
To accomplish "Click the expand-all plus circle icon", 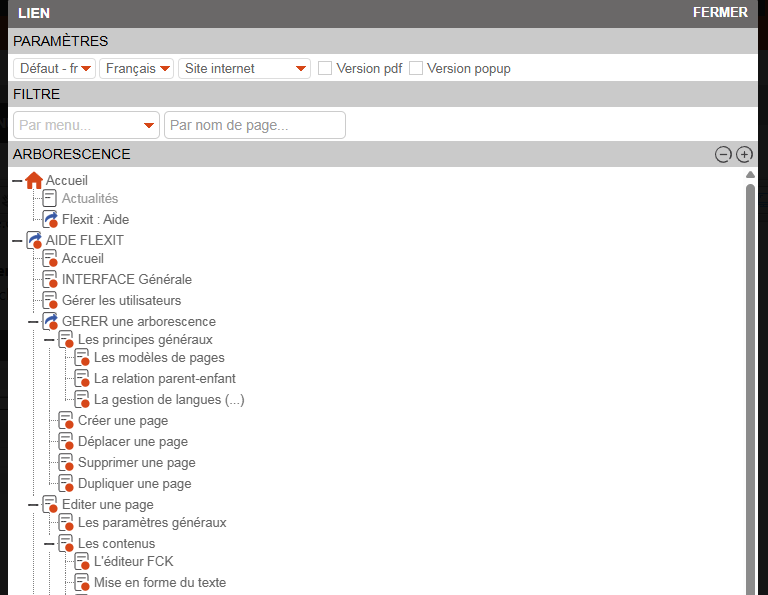I will point(744,154).
